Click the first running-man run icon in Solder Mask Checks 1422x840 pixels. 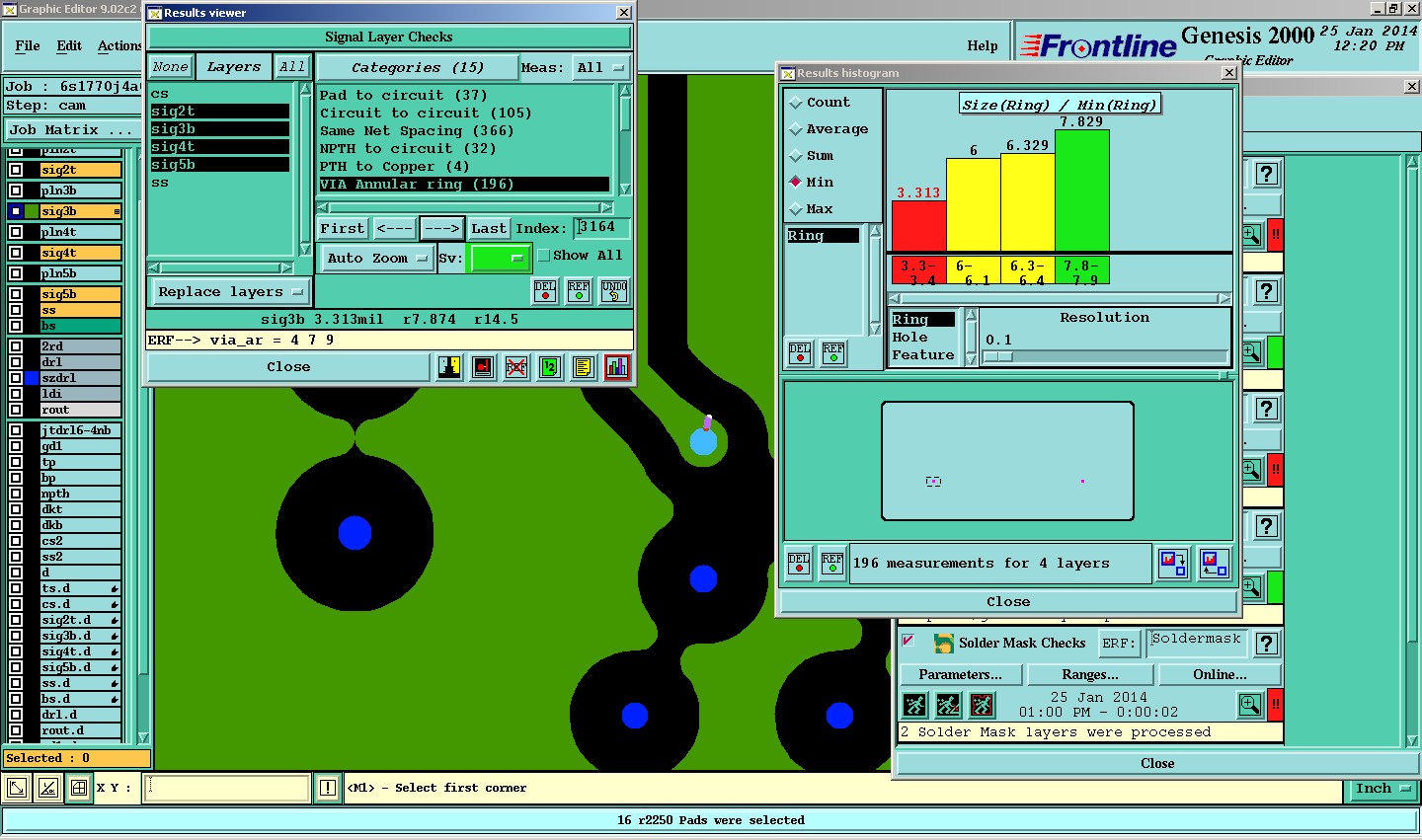915,705
